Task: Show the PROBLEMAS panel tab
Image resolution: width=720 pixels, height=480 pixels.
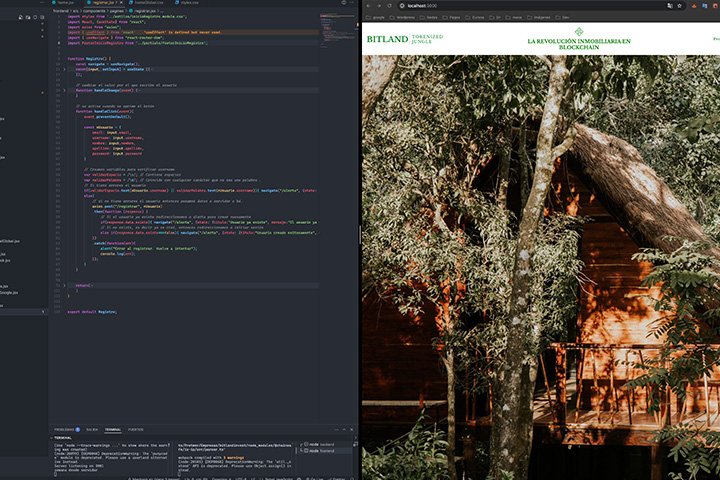Action: pyautogui.click(x=67, y=429)
